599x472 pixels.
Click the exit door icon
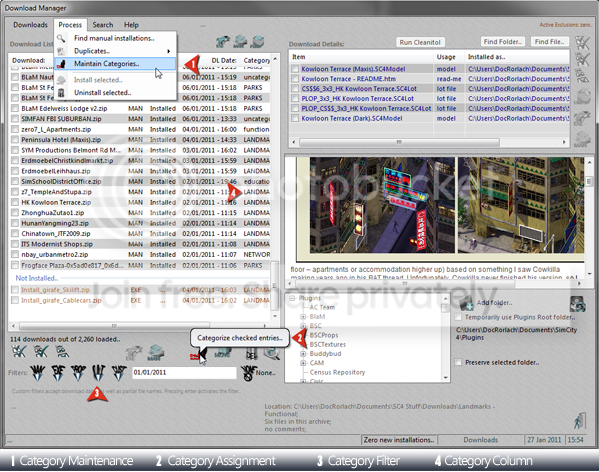pyautogui.click(x=580, y=421)
